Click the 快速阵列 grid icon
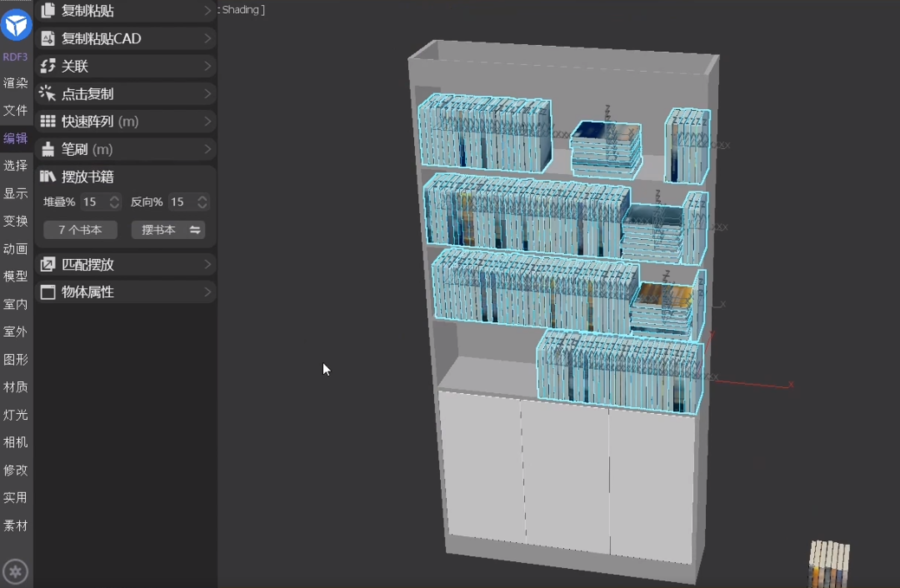Viewport: 900px width, 588px height. coord(48,121)
